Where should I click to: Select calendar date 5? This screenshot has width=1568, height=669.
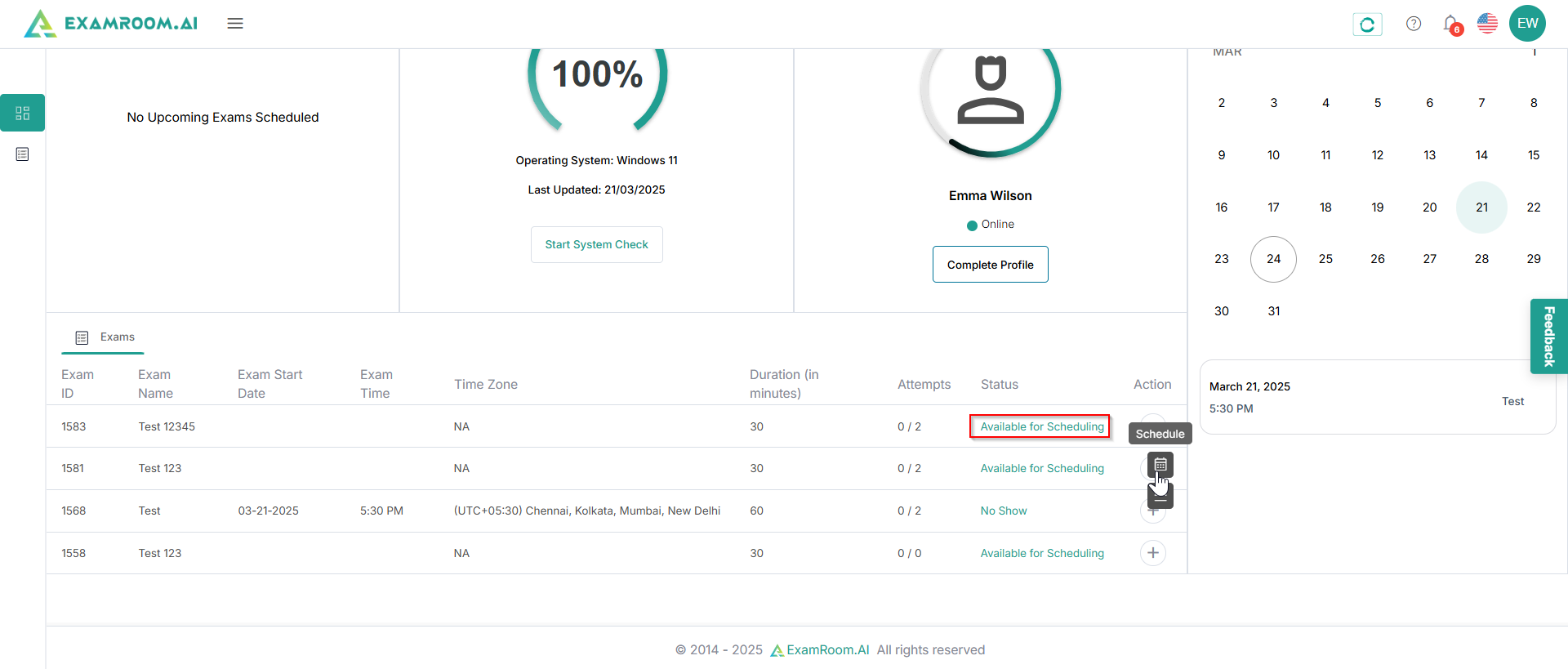click(1378, 103)
